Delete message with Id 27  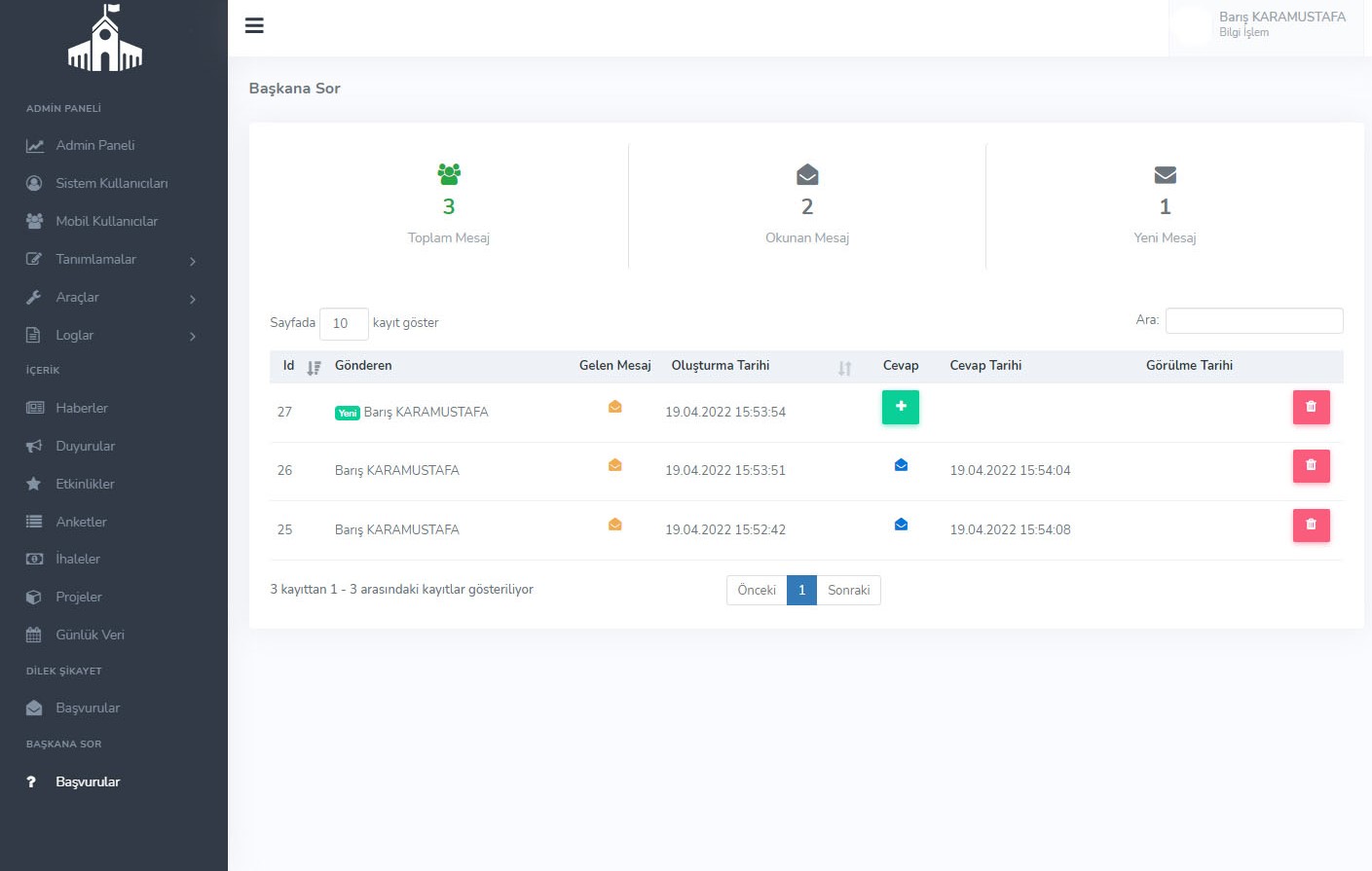click(x=1311, y=407)
